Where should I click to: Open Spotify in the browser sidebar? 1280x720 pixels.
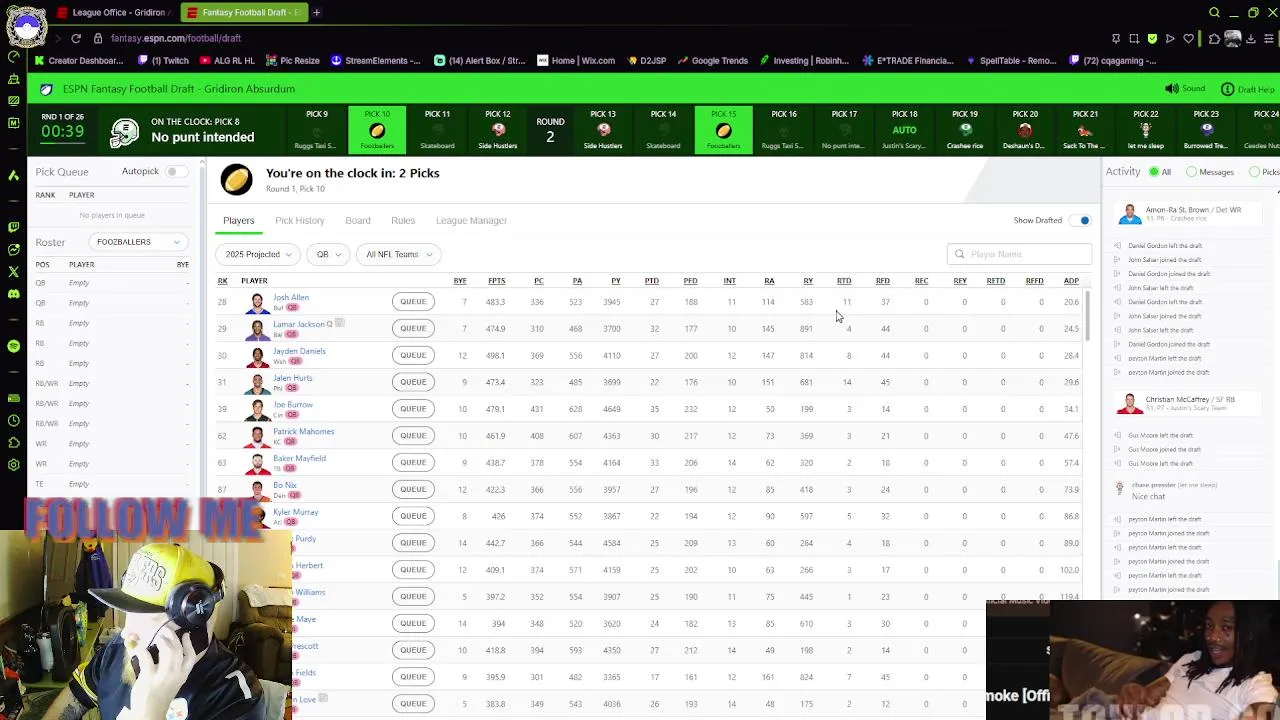click(x=13, y=346)
